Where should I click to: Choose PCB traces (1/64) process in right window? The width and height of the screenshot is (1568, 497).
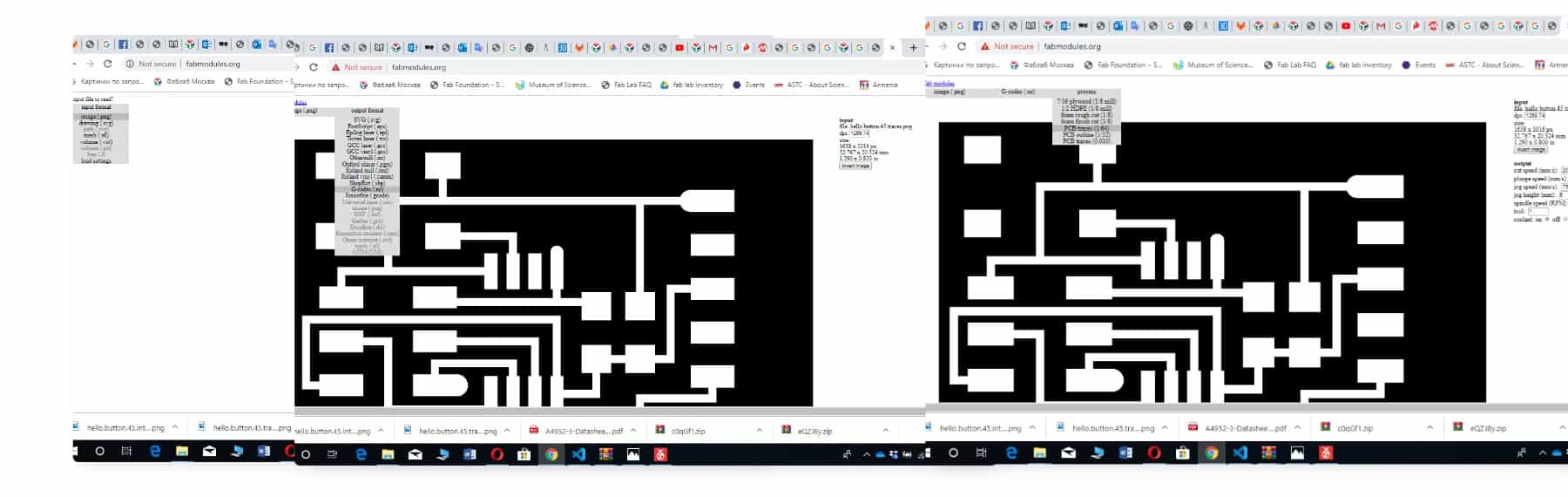[x=1086, y=128]
